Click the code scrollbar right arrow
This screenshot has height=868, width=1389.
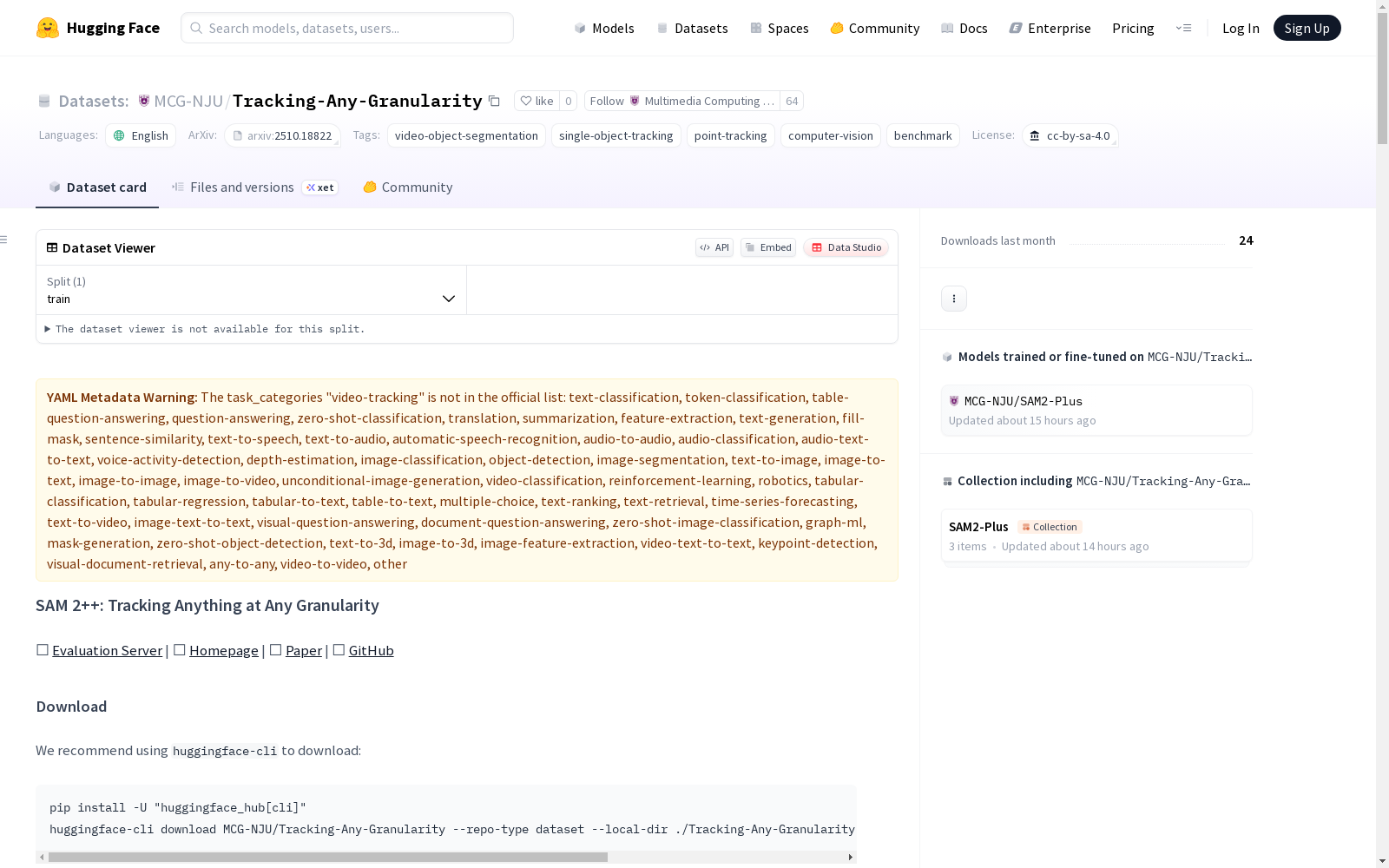[851, 857]
